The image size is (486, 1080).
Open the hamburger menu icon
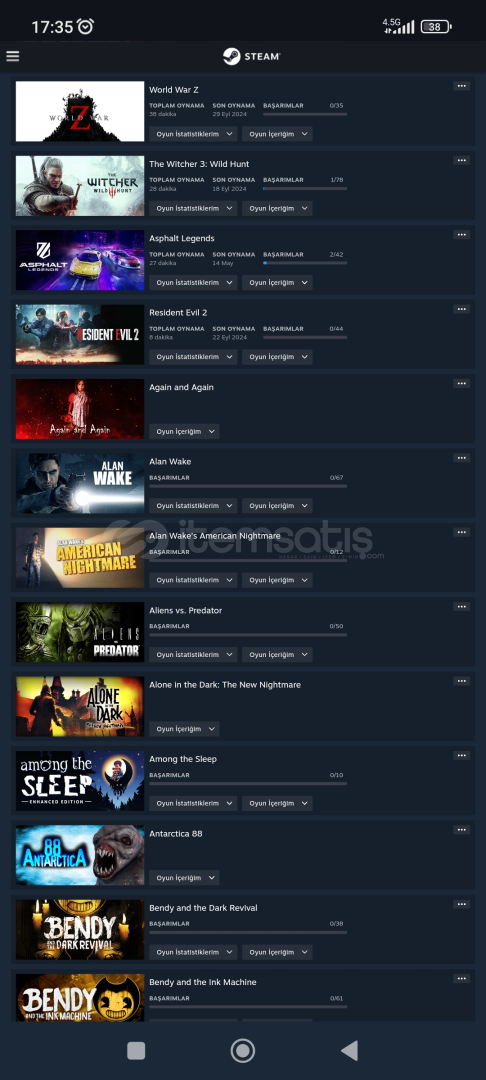coord(12,56)
